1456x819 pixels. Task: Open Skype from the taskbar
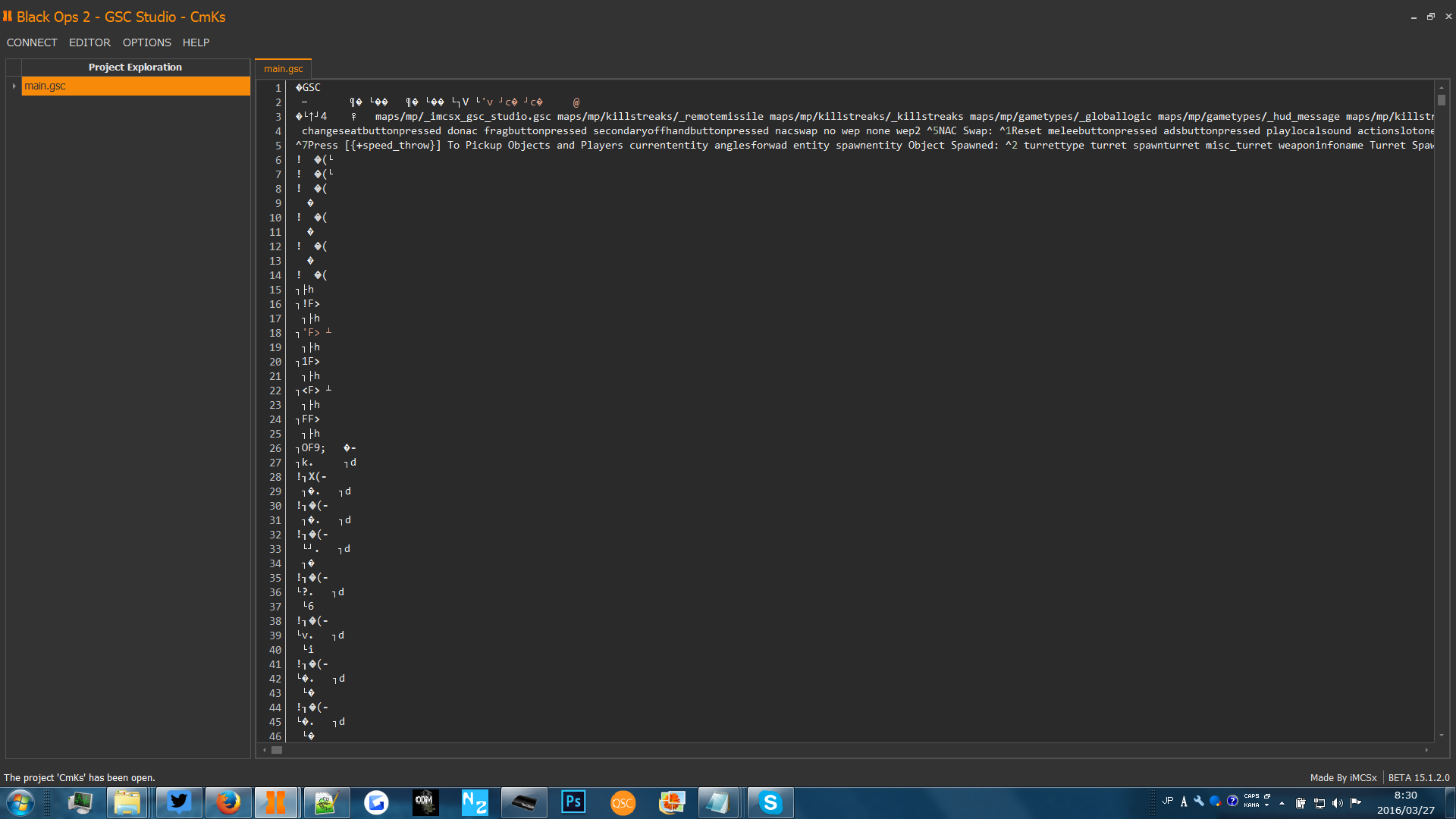click(x=770, y=802)
